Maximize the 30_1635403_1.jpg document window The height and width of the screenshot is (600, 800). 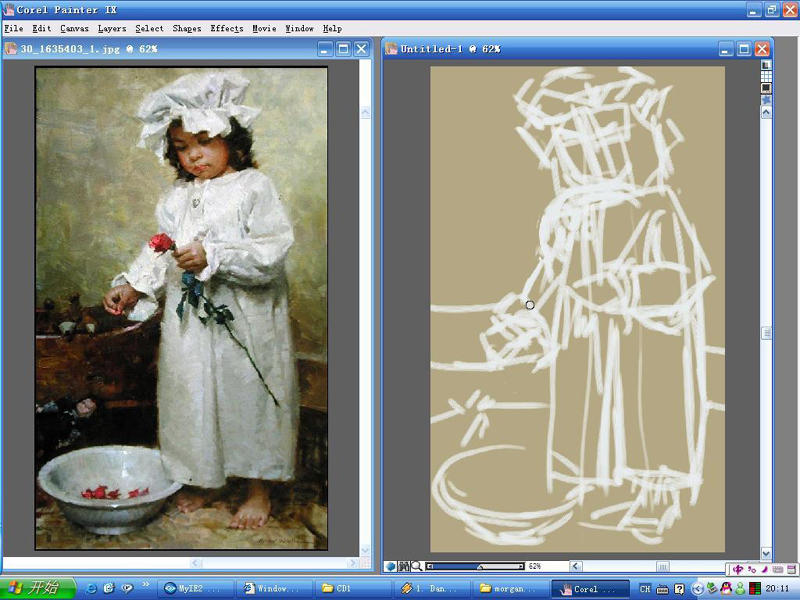343,49
